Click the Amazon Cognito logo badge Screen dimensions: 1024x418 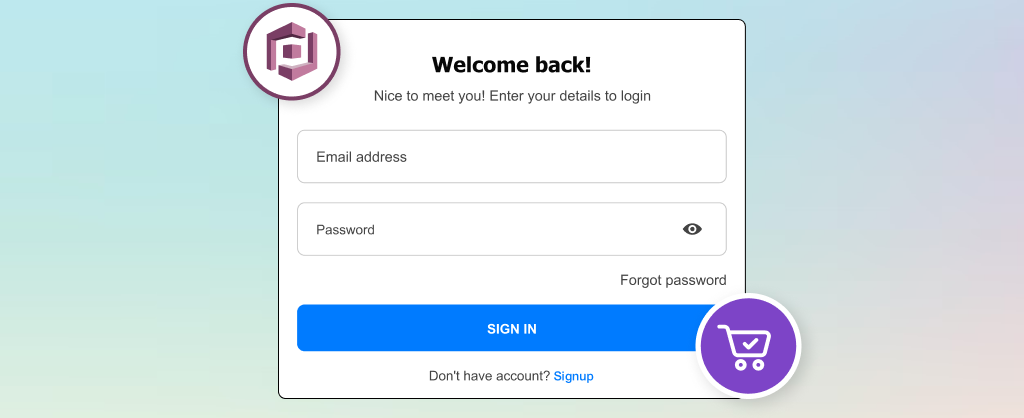pos(292,52)
